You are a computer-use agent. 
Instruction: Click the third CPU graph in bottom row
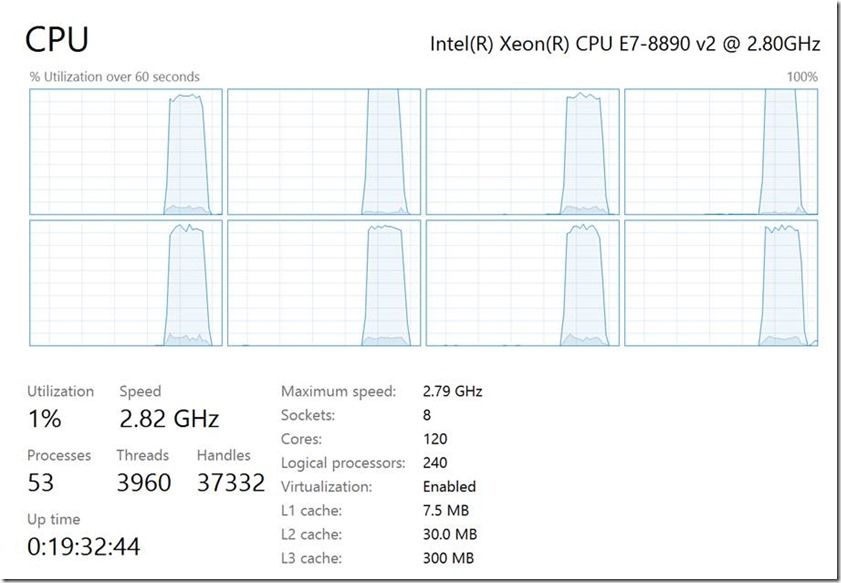[x=522, y=283]
